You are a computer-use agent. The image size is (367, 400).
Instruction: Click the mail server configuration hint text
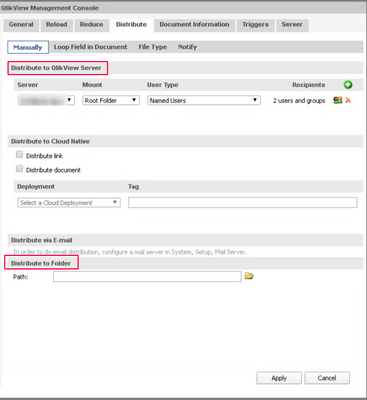pyautogui.click(x=130, y=252)
